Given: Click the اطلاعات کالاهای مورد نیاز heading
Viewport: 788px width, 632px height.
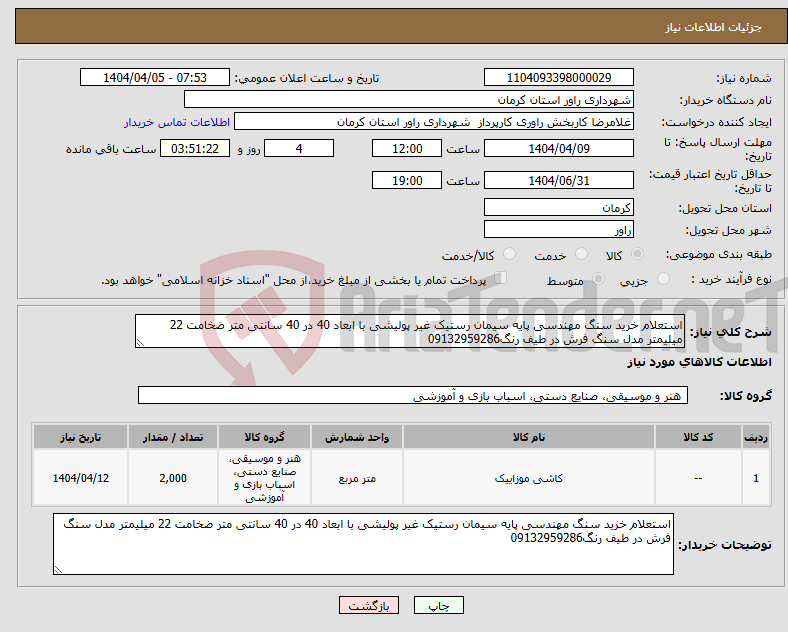Looking at the screenshot, I should point(699,362).
